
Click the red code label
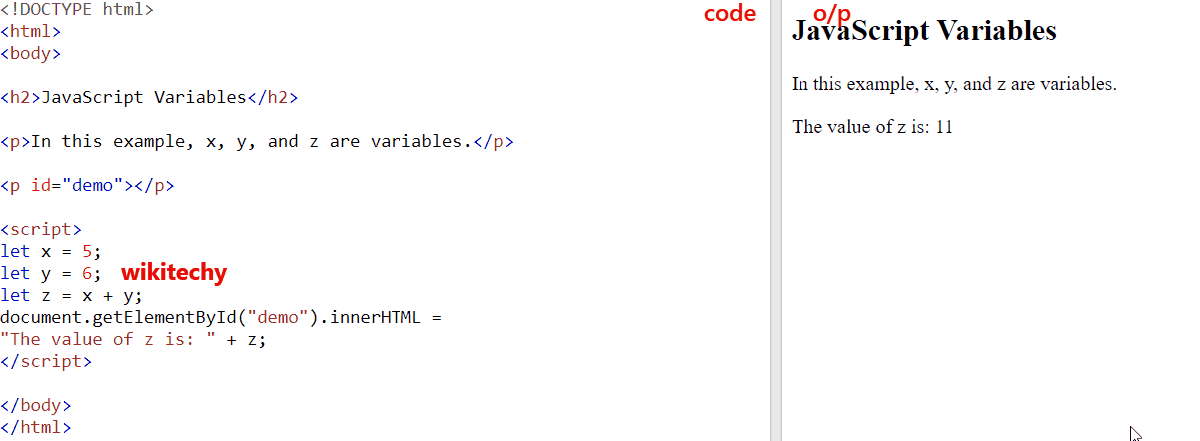[x=730, y=14]
